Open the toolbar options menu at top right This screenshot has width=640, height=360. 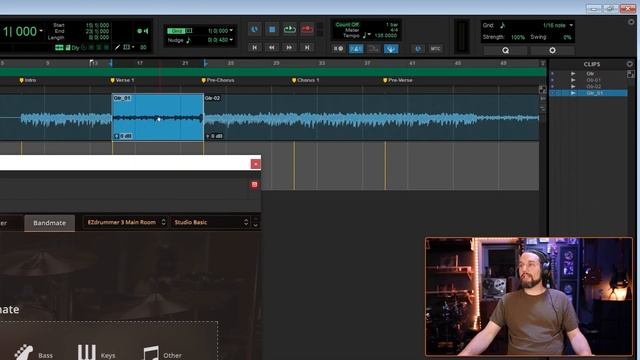tap(631, 22)
